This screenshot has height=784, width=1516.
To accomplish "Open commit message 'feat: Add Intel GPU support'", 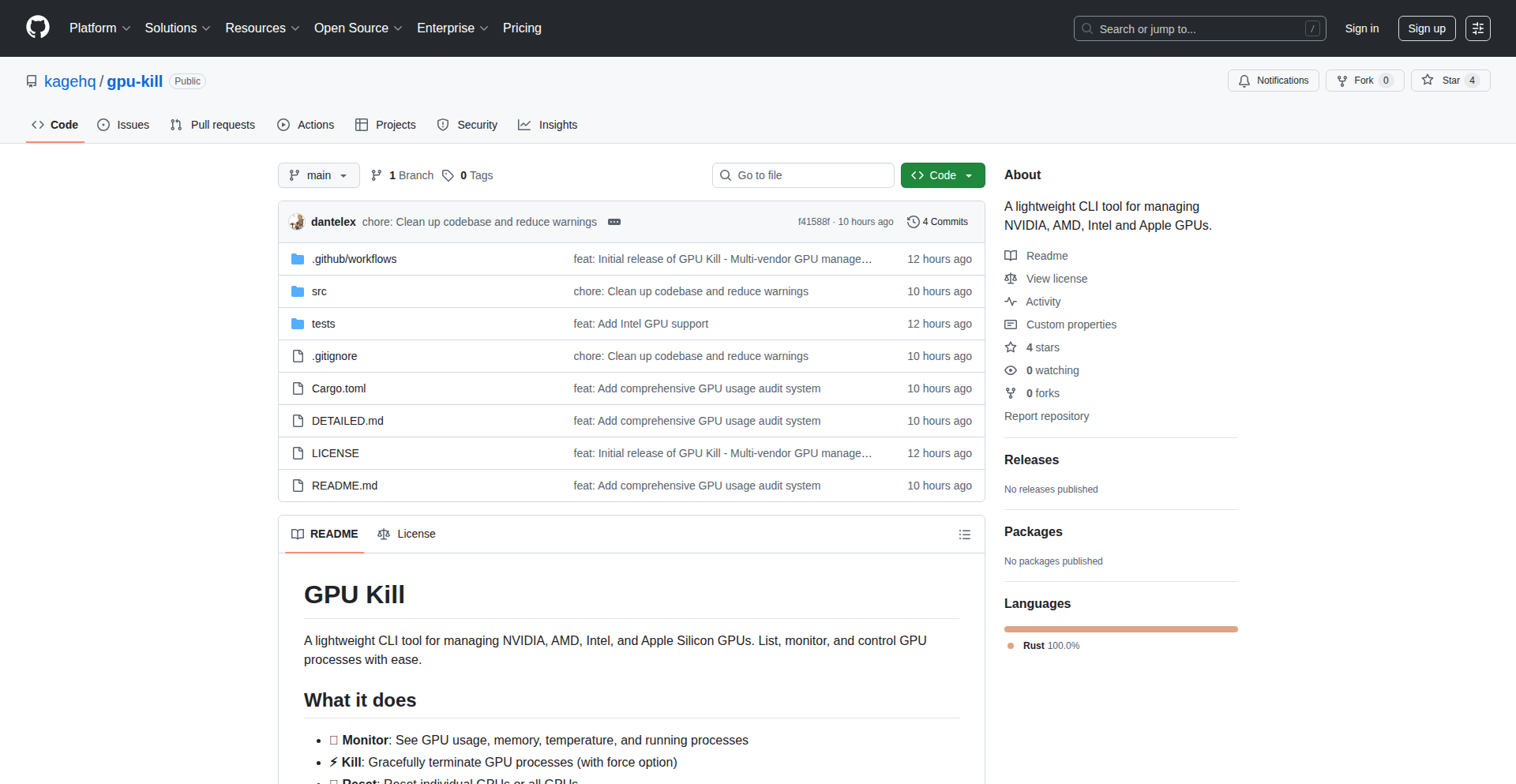I will pyautogui.click(x=641, y=324).
